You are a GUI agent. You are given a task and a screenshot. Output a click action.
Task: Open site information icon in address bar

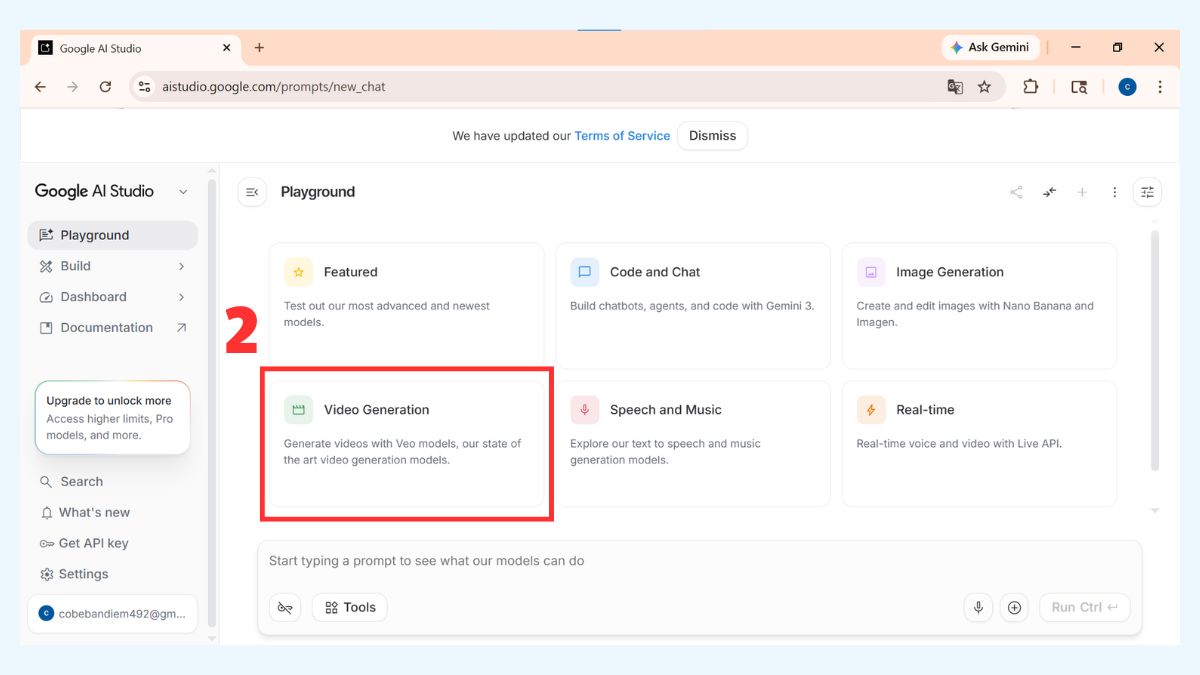click(145, 87)
